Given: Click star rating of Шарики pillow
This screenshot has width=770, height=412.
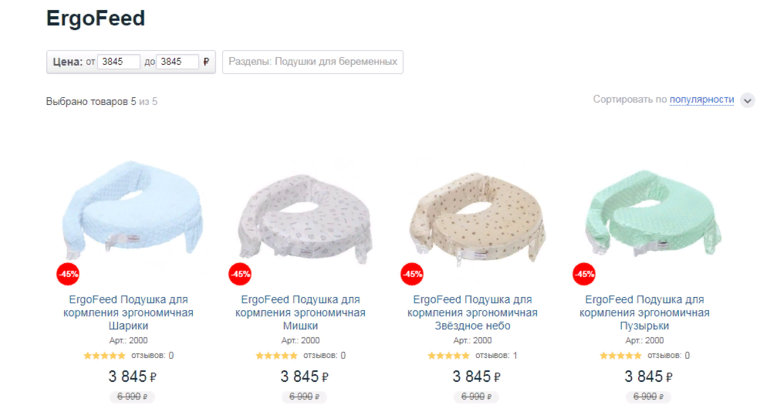Looking at the screenshot, I should [x=105, y=356].
